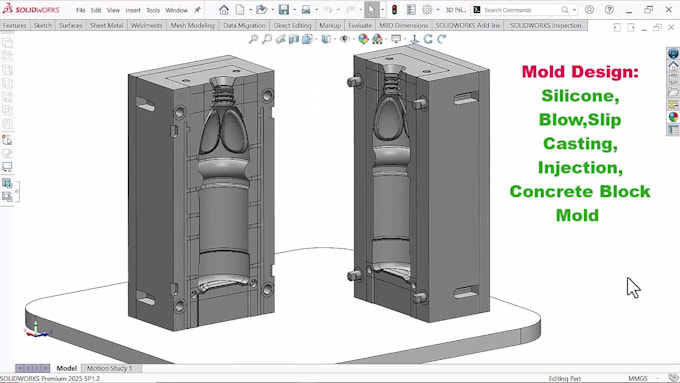The image size is (680, 383).
Task: Click the Edit Appearance color ball icon
Action: pyautogui.click(x=363, y=39)
